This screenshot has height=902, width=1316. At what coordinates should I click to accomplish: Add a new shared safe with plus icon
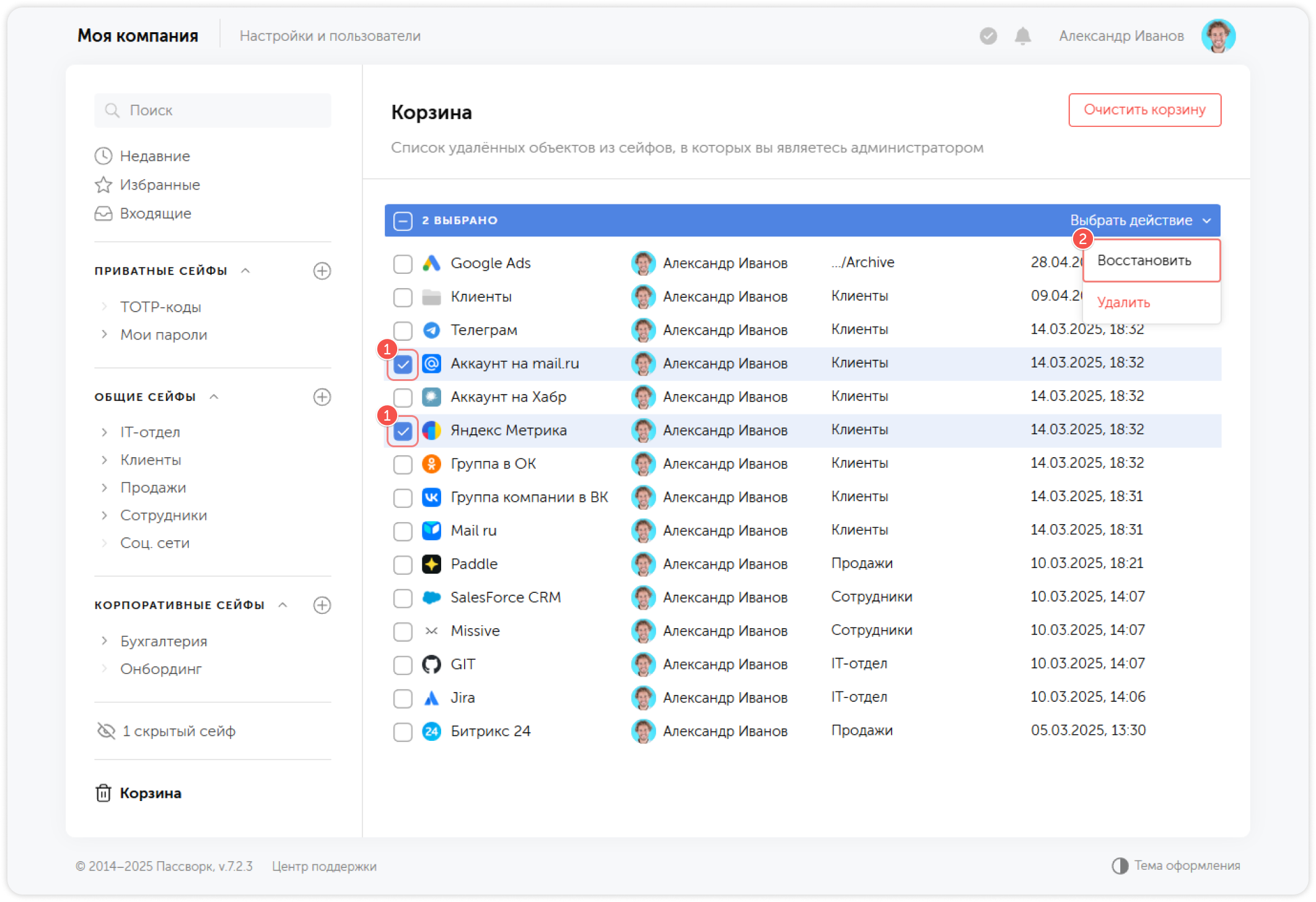click(x=322, y=396)
